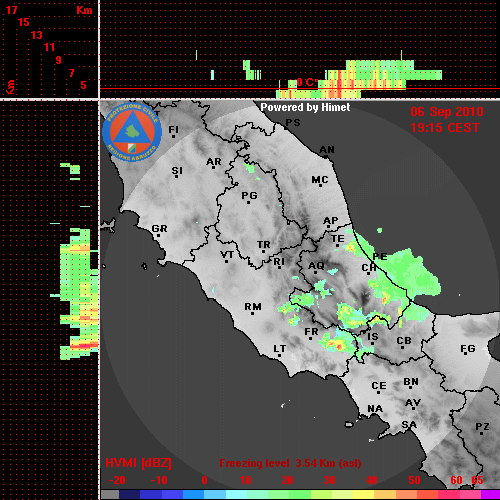Click the 'Freezing level 3.54 Km (asl)' text

point(290,463)
